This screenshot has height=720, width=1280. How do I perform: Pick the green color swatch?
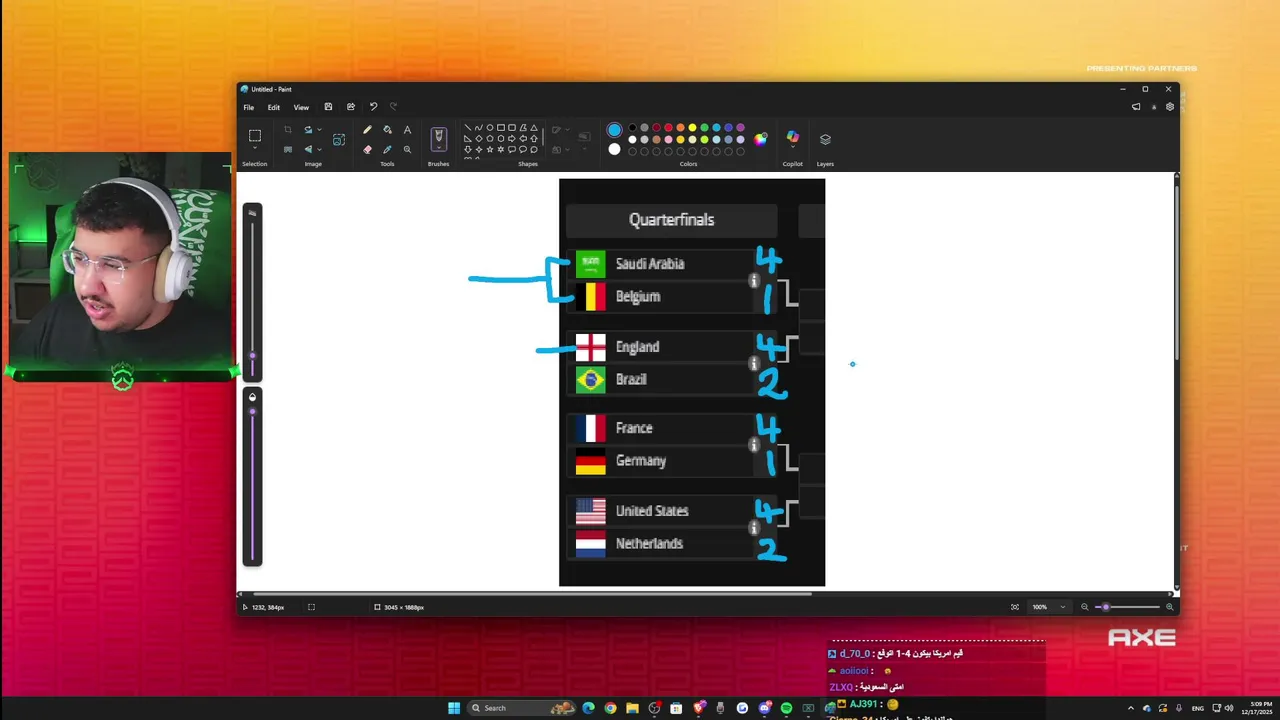pos(704,127)
